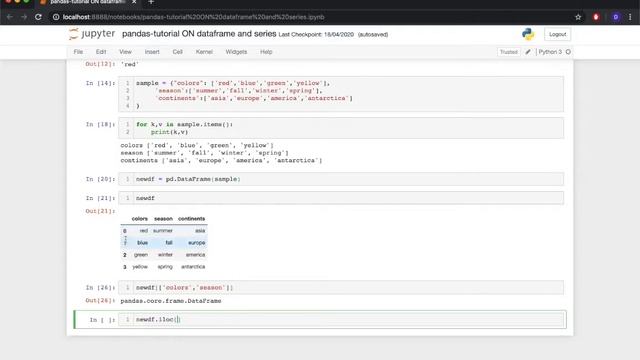Click the 'green' table cell
The width and height of the screenshot is (640, 360).
tap(141, 255)
